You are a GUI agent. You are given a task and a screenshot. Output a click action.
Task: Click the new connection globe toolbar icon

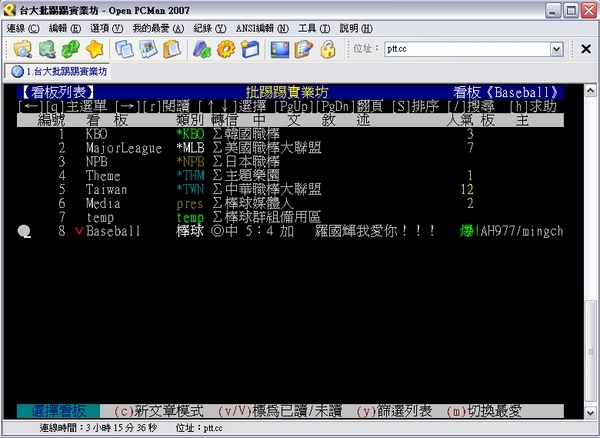pos(47,49)
